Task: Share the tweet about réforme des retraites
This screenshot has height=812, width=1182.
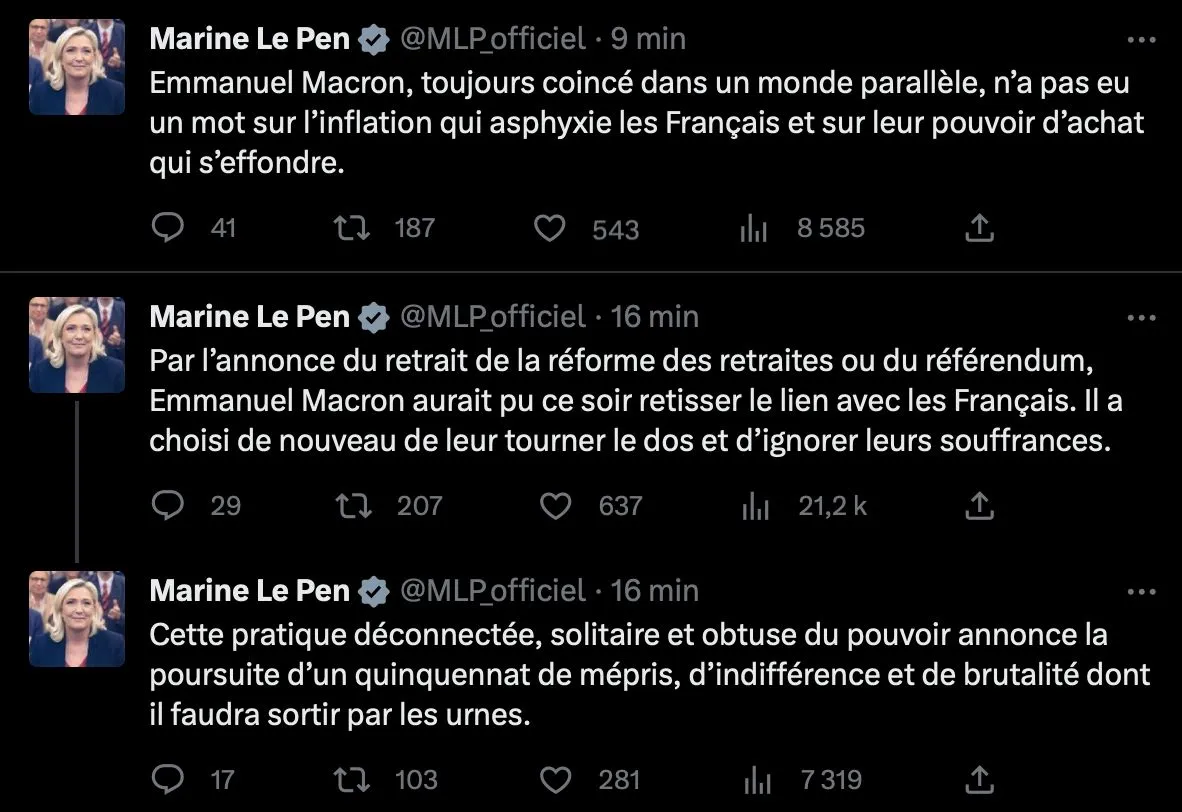Action: (x=980, y=507)
